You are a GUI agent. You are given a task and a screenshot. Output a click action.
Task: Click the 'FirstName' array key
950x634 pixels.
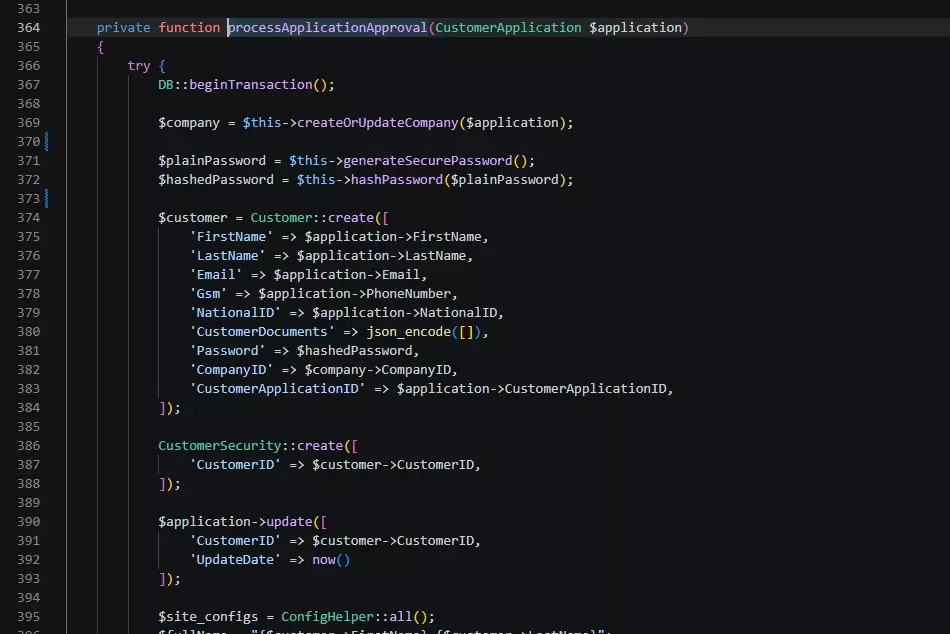point(231,236)
